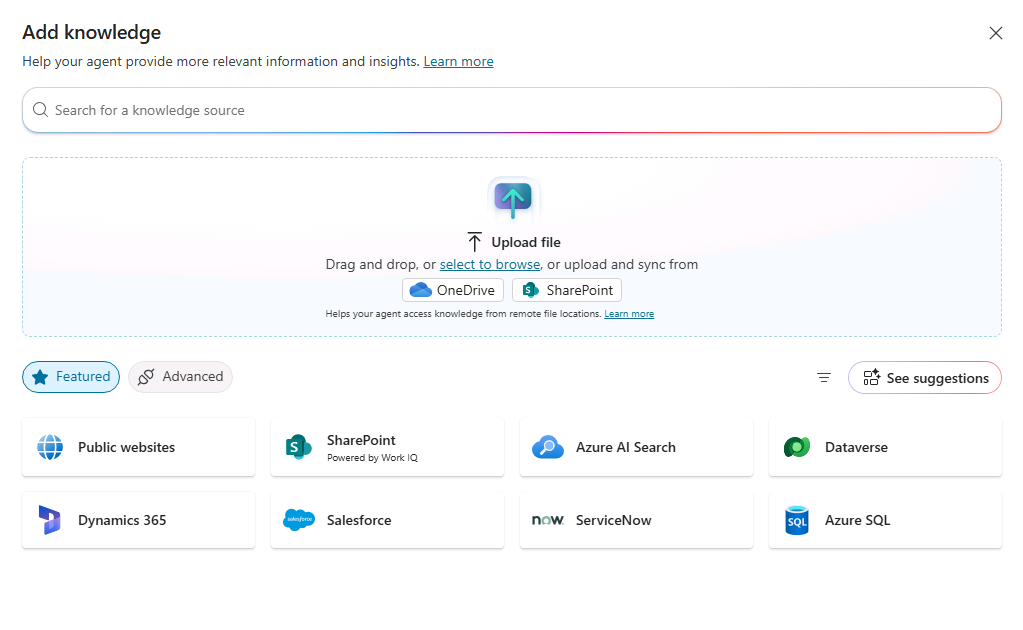Switch to the Advanced tab
The height and width of the screenshot is (630, 1023).
[180, 377]
